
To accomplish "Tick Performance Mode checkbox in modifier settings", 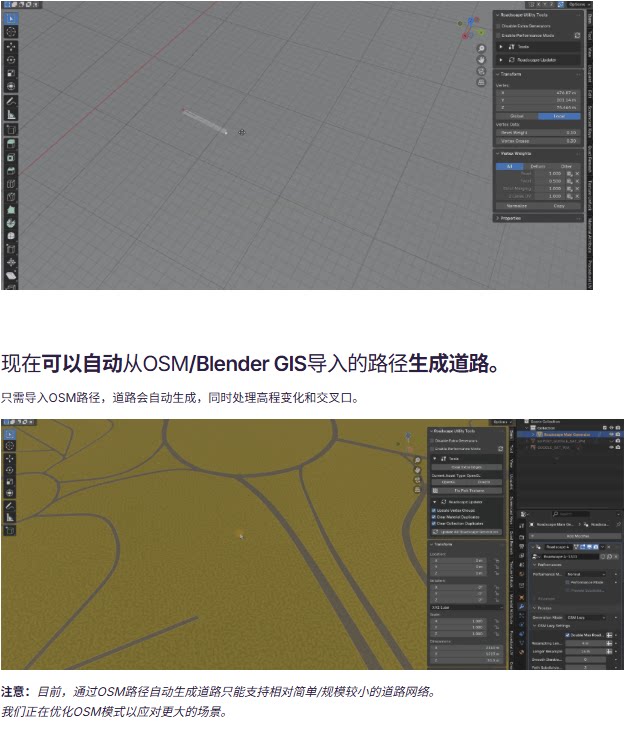I will [568, 583].
